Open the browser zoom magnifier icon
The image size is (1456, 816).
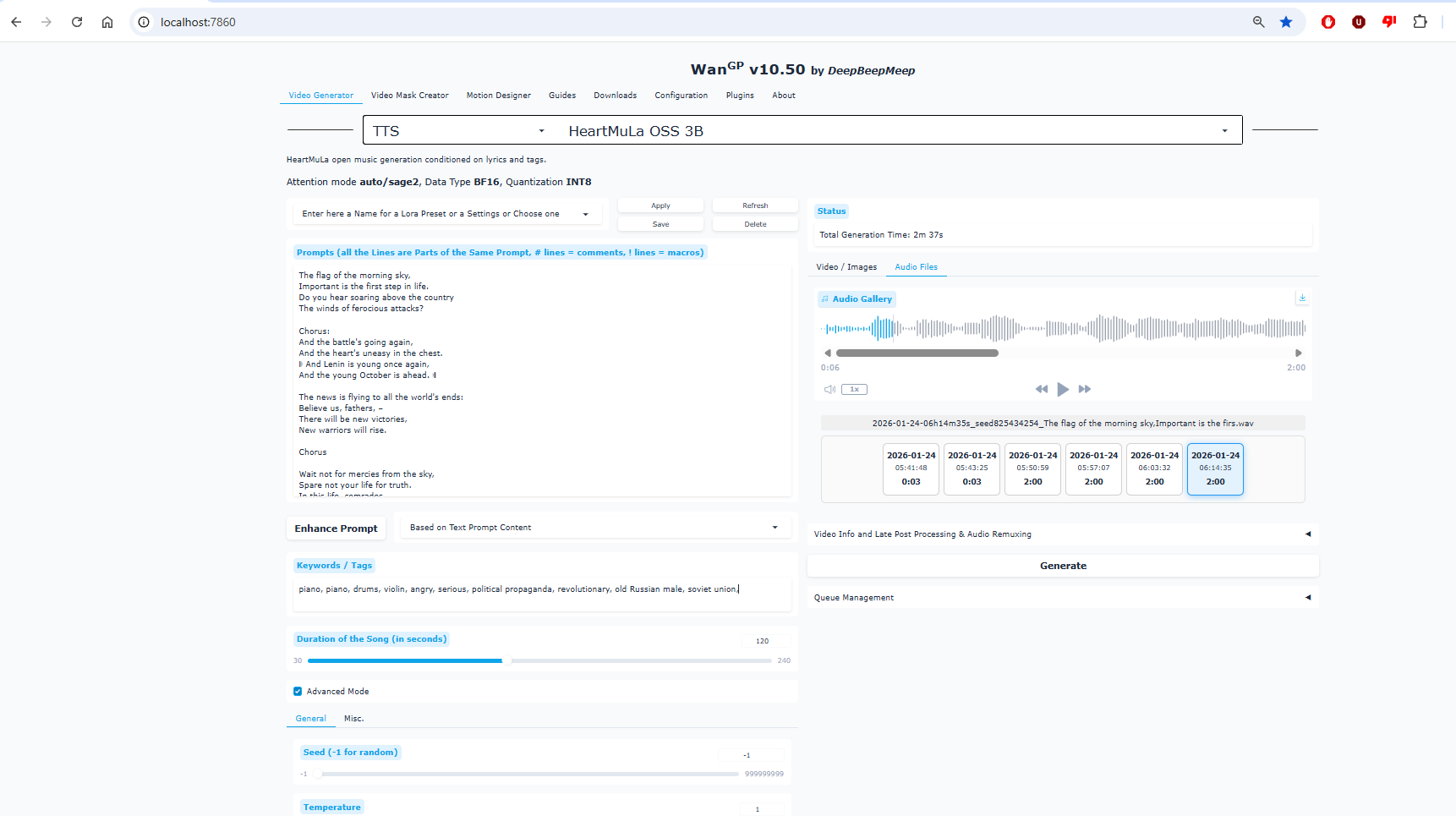pos(1258,22)
